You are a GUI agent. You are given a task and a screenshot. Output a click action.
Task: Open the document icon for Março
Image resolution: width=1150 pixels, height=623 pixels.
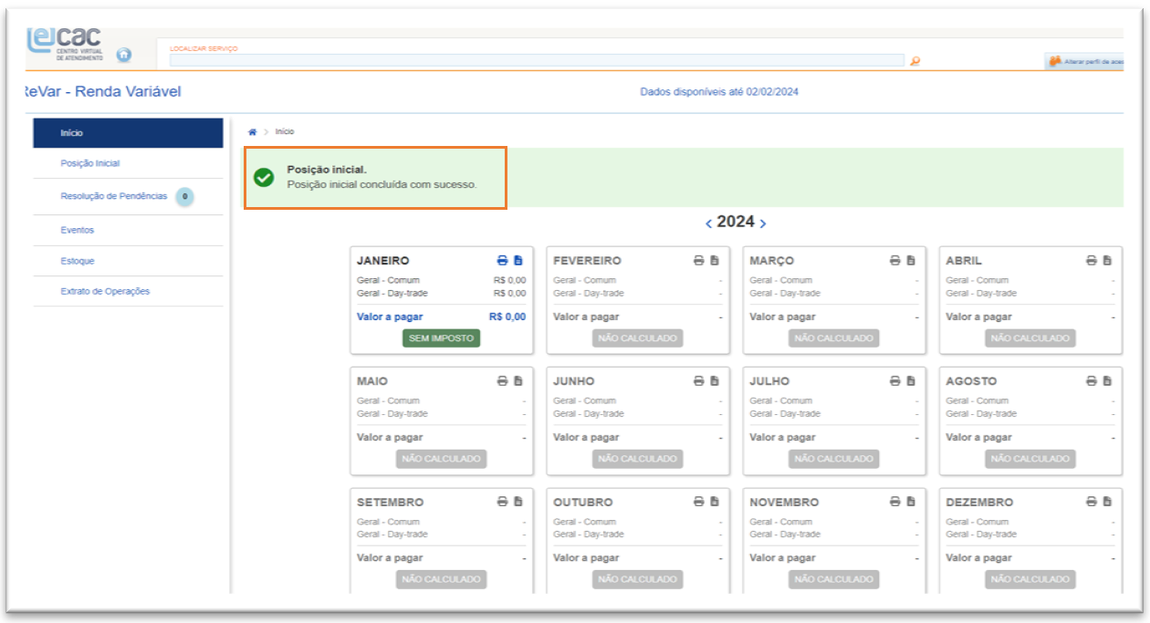click(911, 260)
